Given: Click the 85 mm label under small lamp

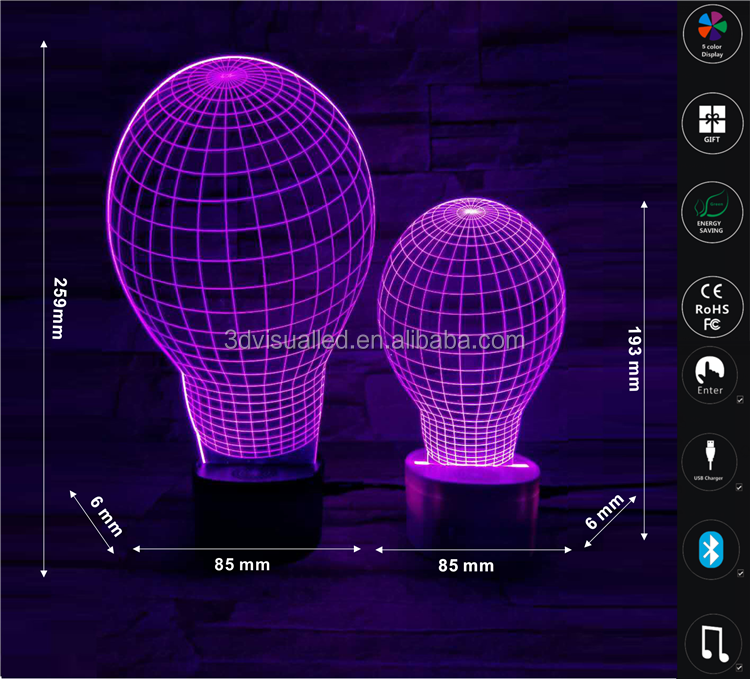Looking at the screenshot, I should tap(466, 566).
